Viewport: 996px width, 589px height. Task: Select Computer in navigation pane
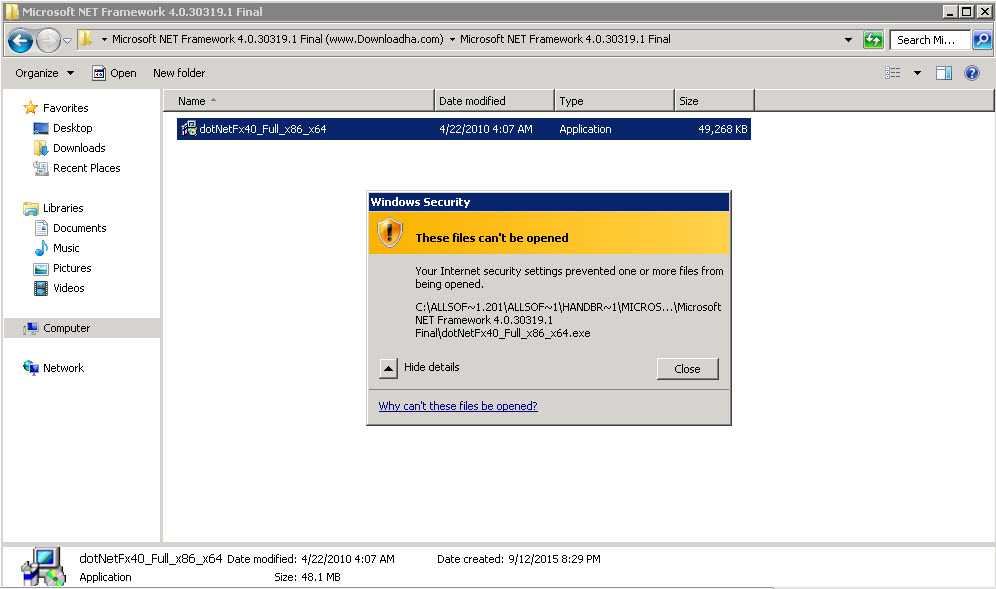(x=82, y=328)
